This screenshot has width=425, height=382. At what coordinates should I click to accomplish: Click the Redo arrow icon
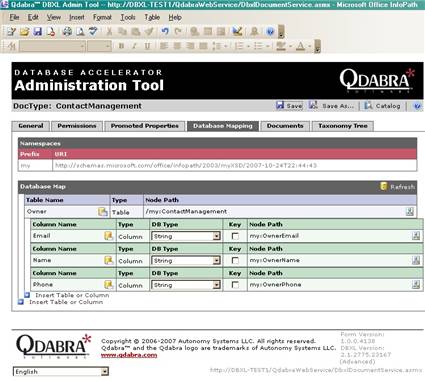[x=178, y=32]
